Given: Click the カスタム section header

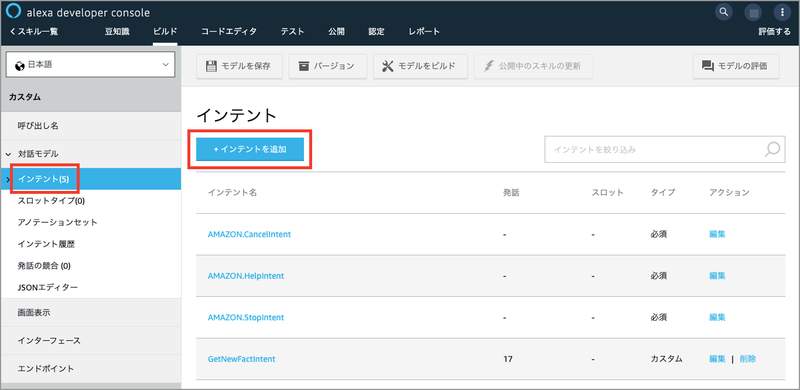Looking at the screenshot, I should pos(91,97).
